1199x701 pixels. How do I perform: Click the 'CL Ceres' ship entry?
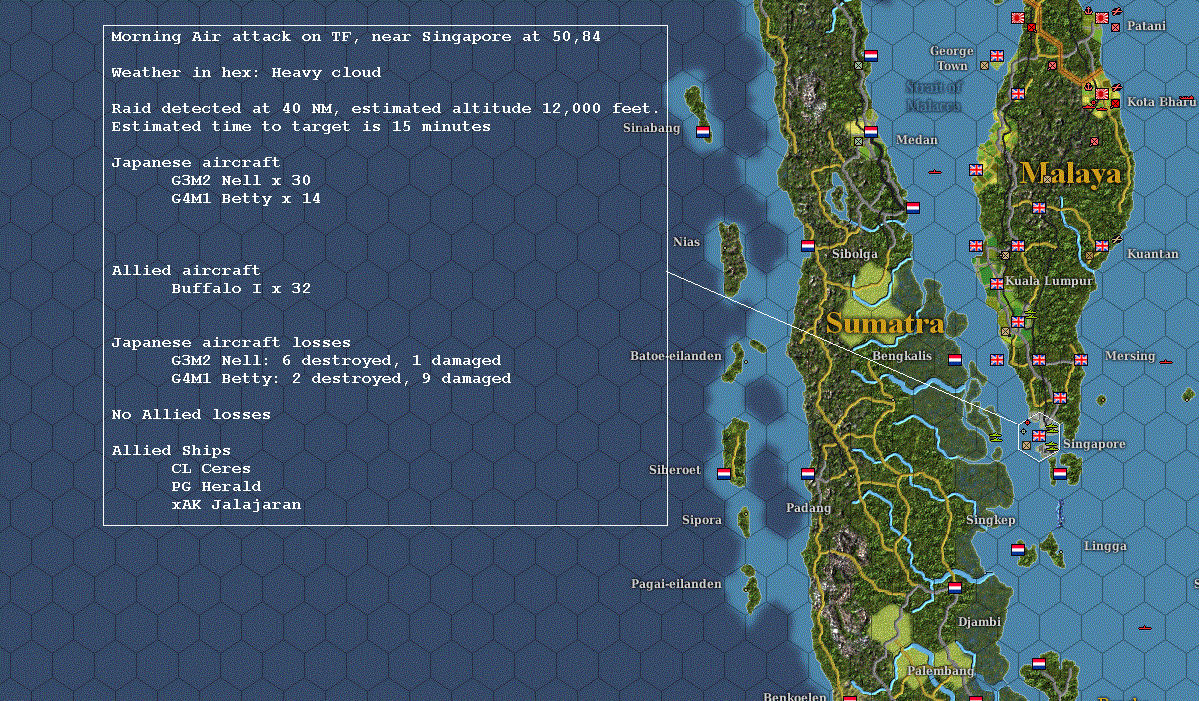click(211, 469)
